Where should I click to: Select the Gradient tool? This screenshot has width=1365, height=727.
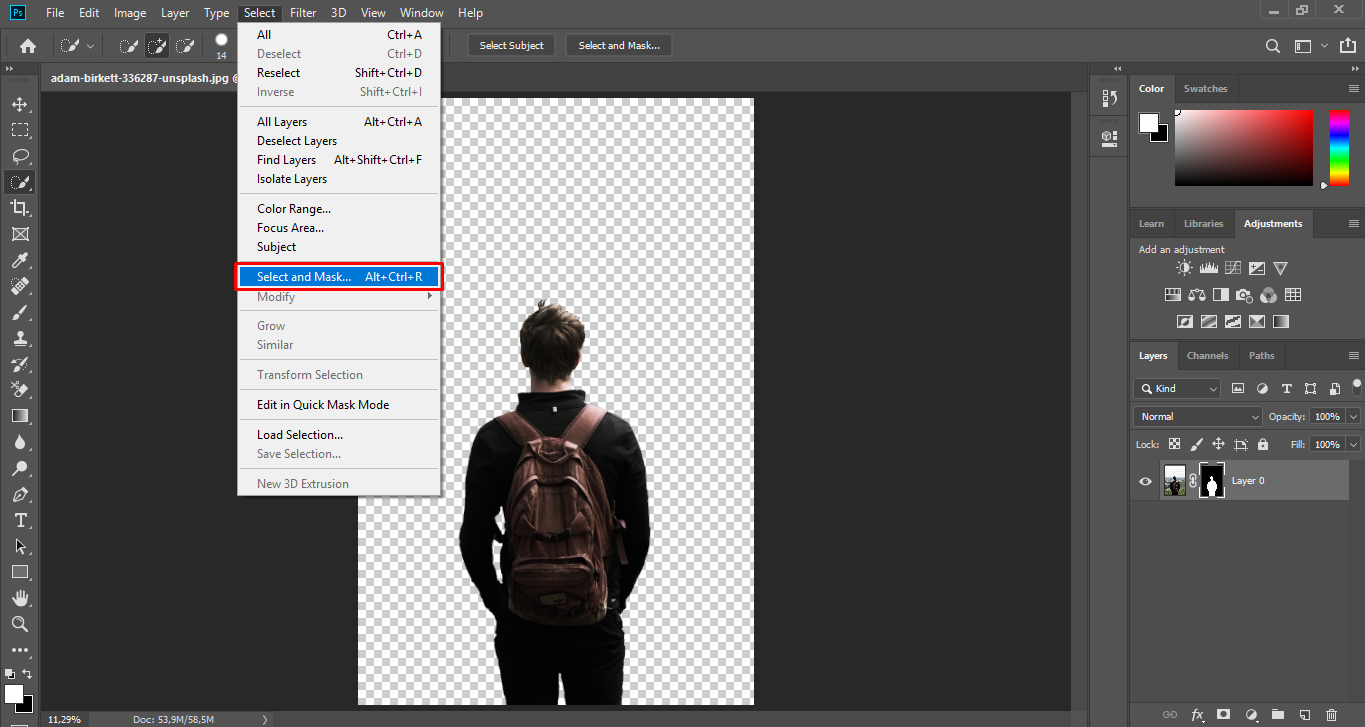coord(20,416)
